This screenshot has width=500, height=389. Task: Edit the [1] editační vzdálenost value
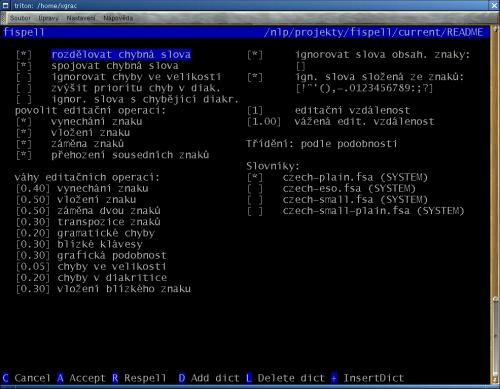(255, 111)
